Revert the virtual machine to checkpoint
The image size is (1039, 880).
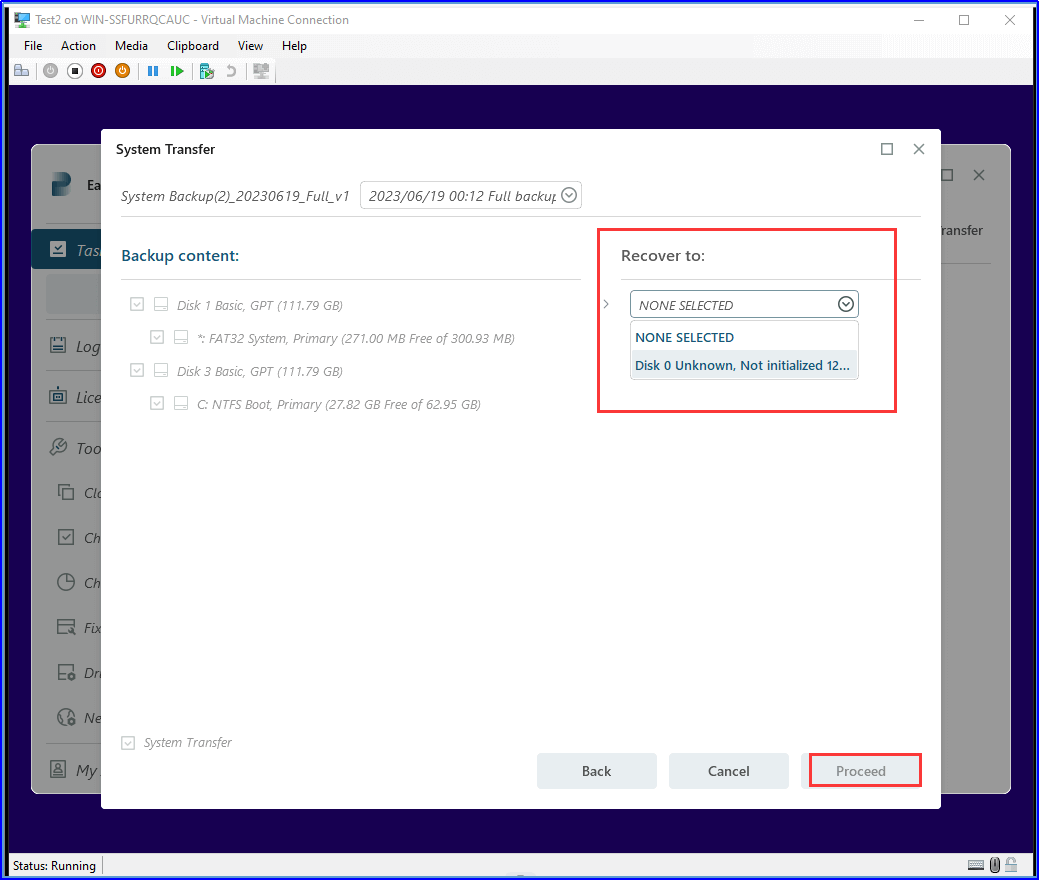point(231,70)
